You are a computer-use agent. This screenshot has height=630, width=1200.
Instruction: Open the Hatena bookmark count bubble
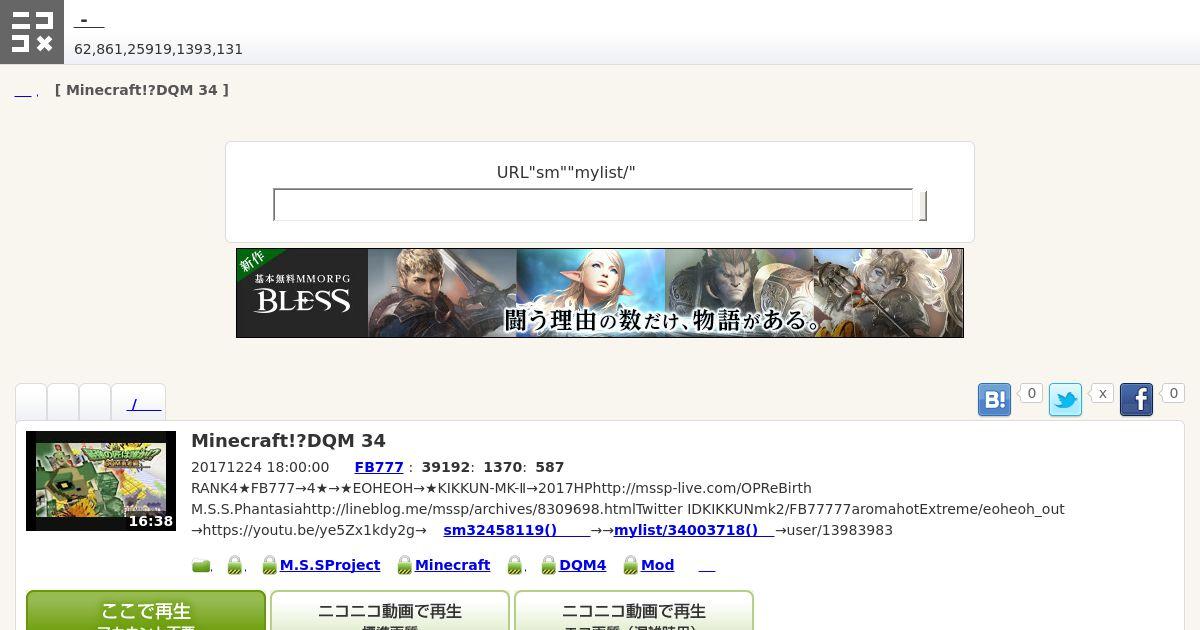click(1031, 394)
